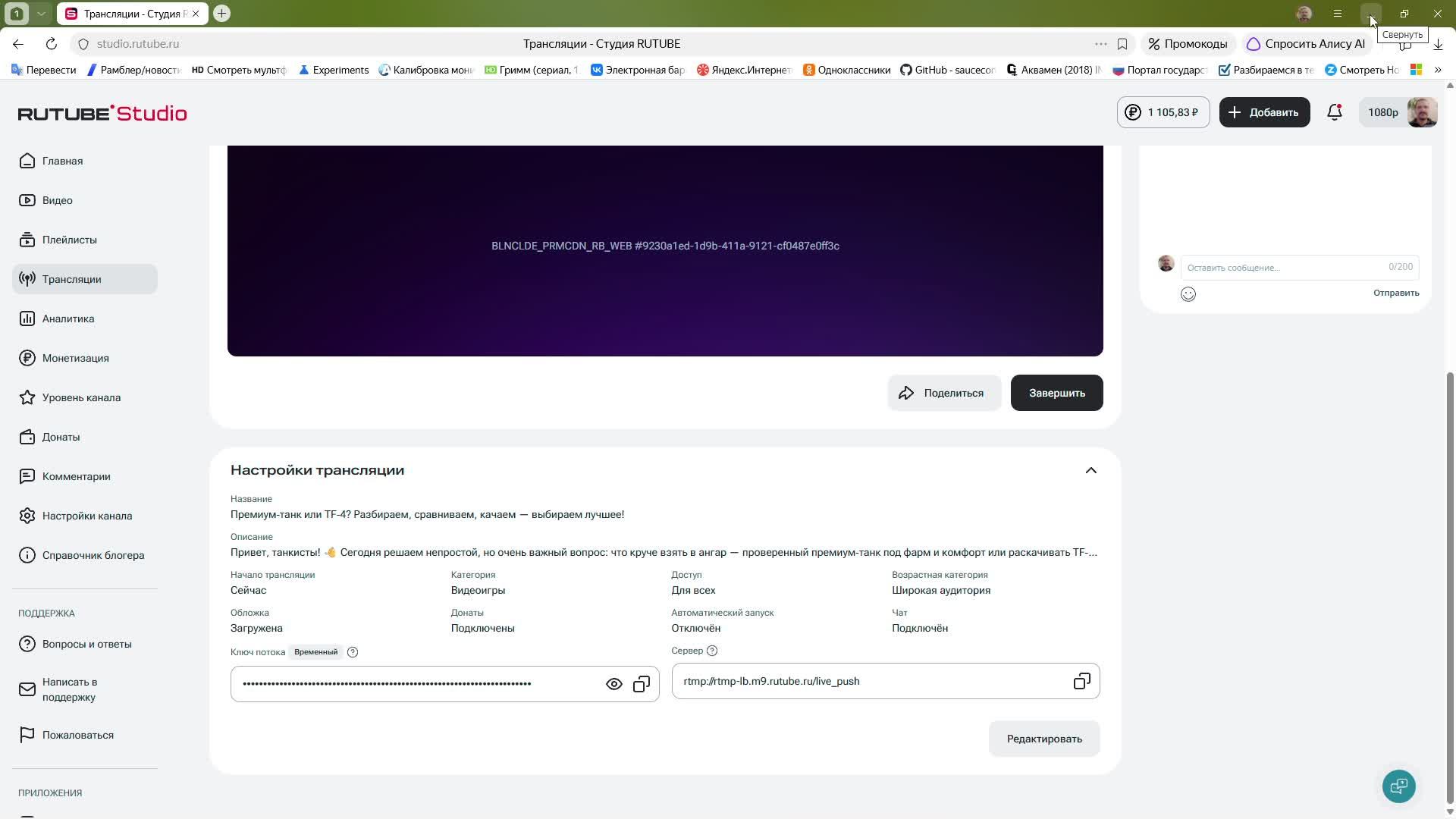Click the Ключ потока help icon
Screen dimensions: 1456x819
tap(353, 652)
